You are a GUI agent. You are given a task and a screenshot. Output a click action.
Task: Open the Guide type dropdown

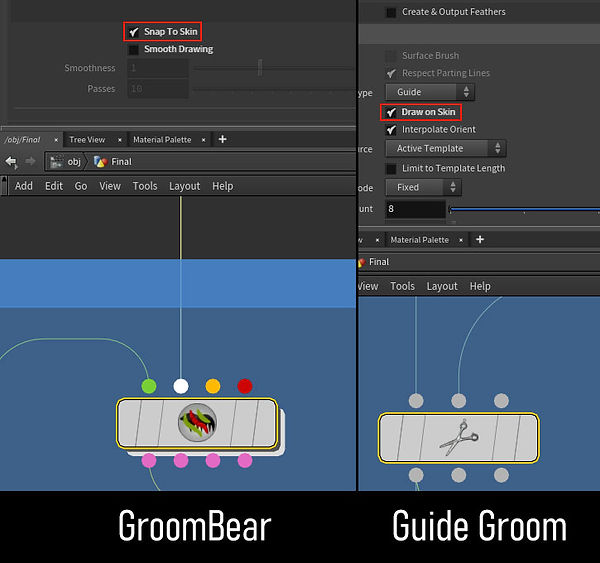[x=430, y=92]
